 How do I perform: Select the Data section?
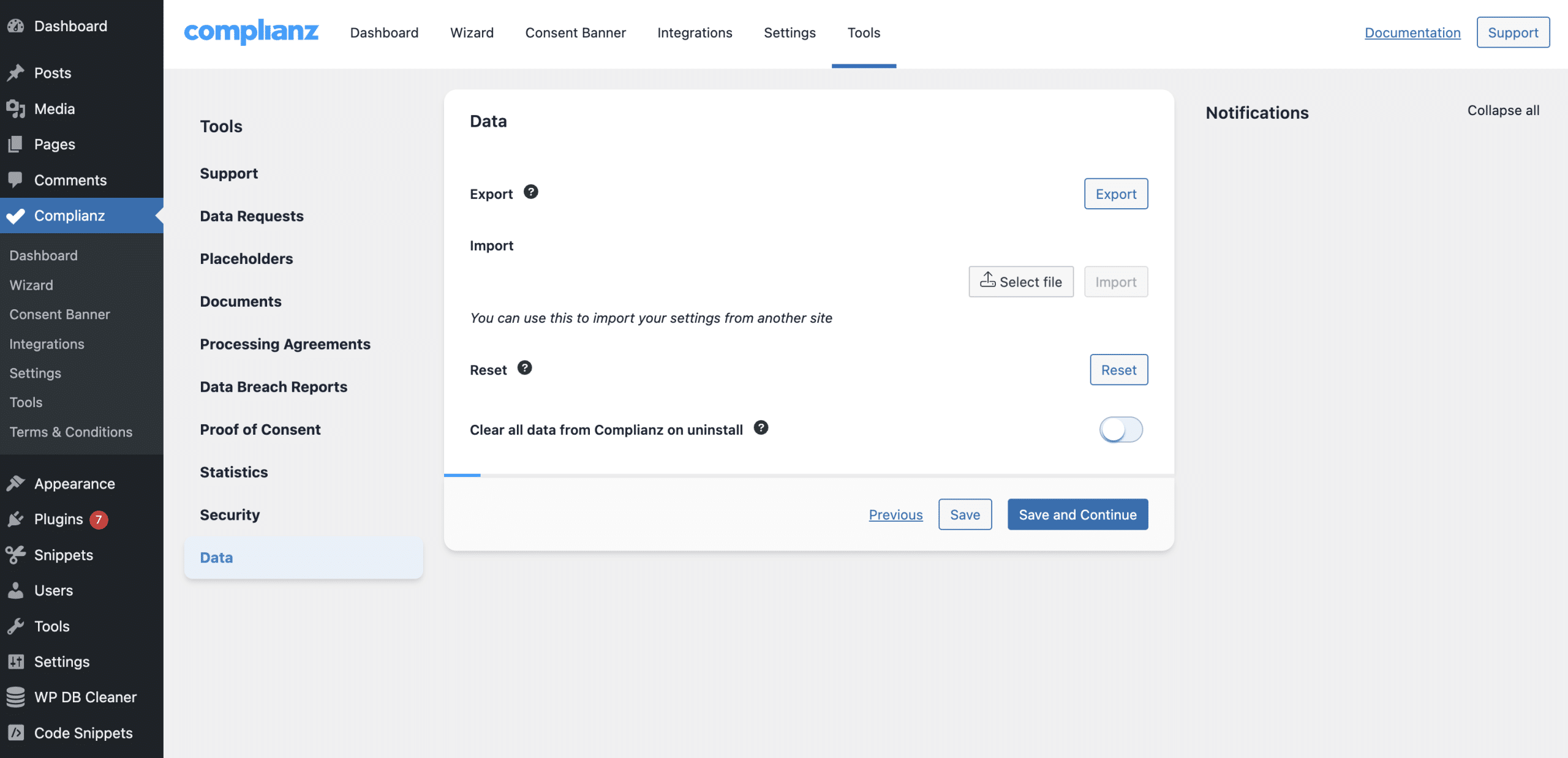point(303,558)
